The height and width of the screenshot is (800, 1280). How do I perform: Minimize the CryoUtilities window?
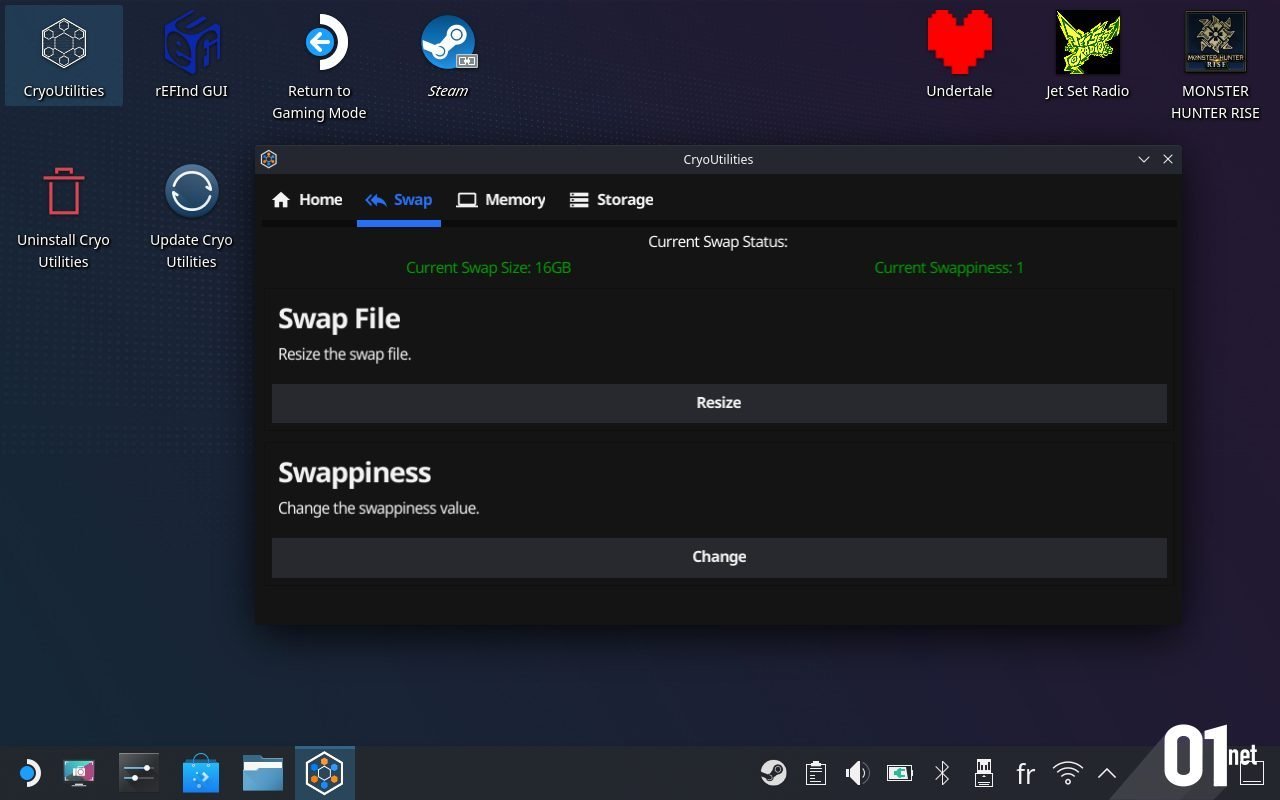click(1144, 159)
